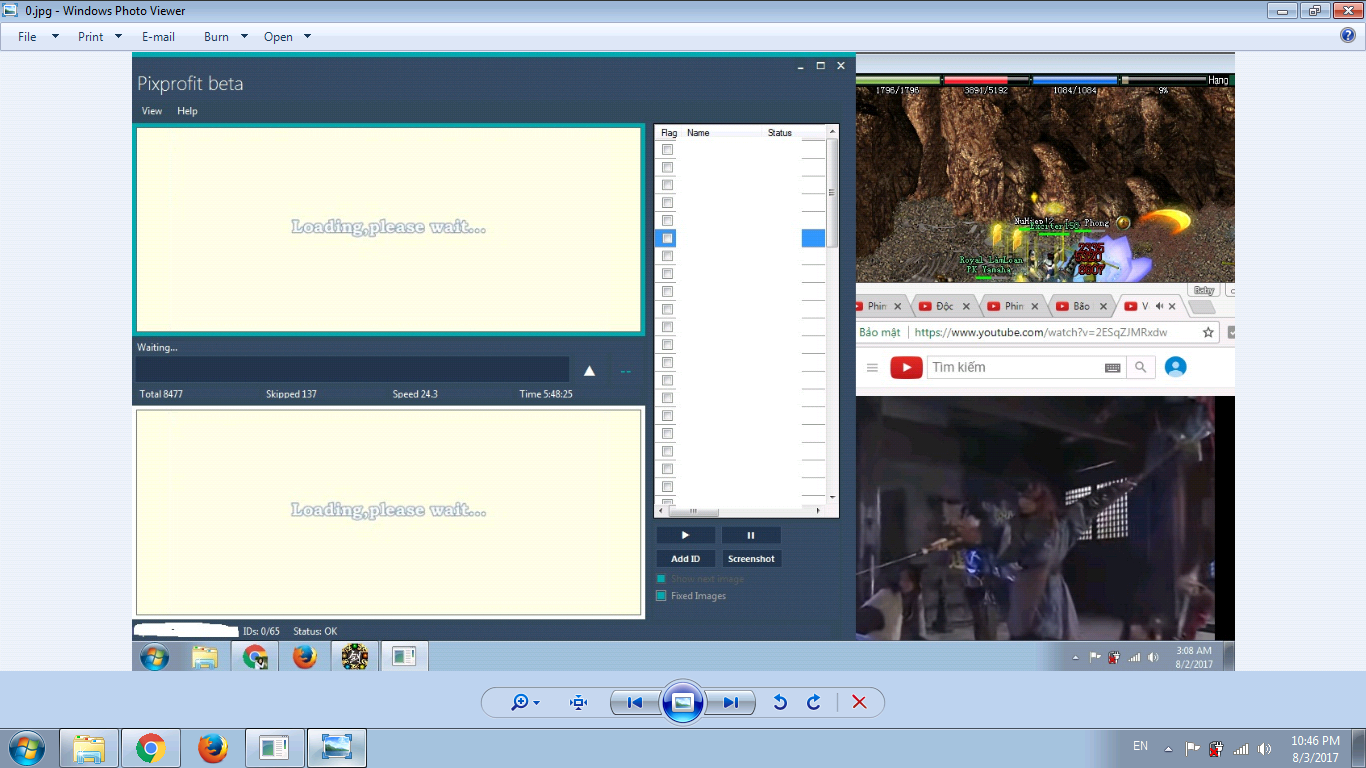The height and width of the screenshot is (768, 1366).
Task: Click the Pixprofit list's vertical scrollbar
Action: (832, 300)
